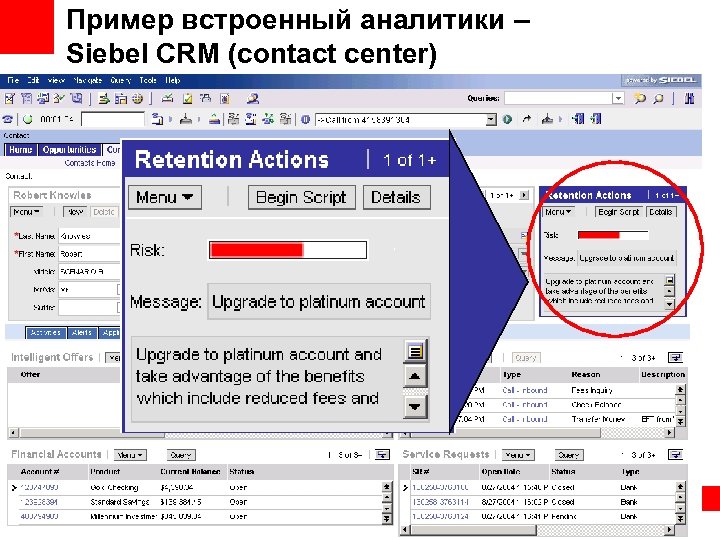
Task: Click blank input field beside the call timer
Action: pyautogui.click(x=112, y=119)
